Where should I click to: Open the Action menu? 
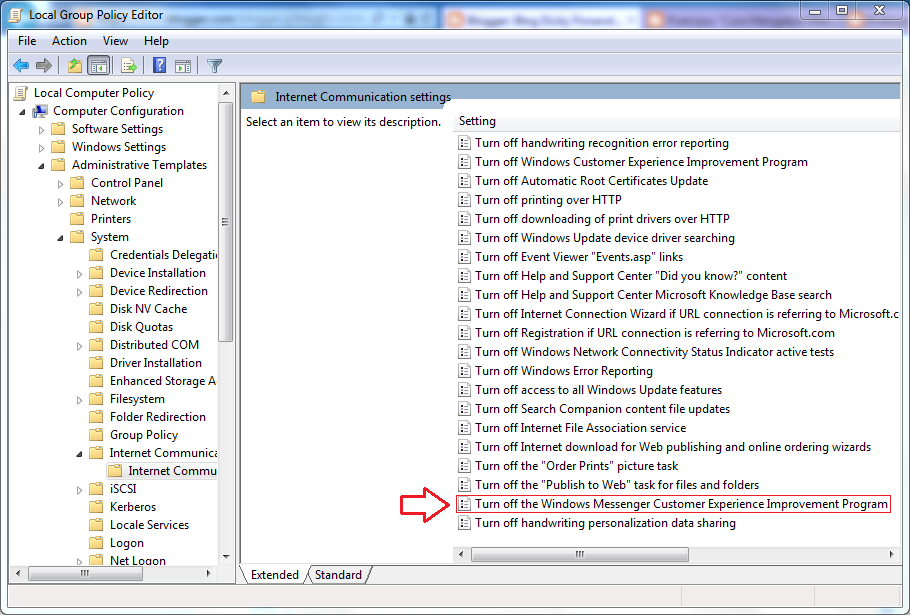pos(69,41)
